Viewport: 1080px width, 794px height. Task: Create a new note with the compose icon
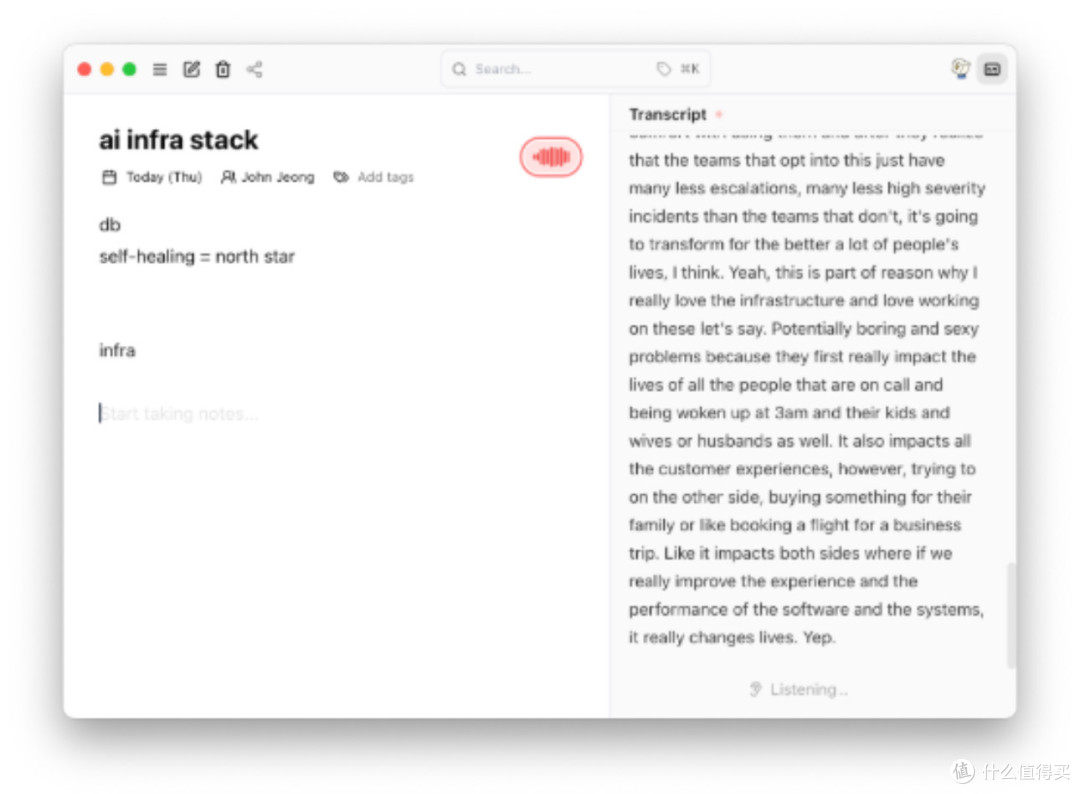coord(191,69)
